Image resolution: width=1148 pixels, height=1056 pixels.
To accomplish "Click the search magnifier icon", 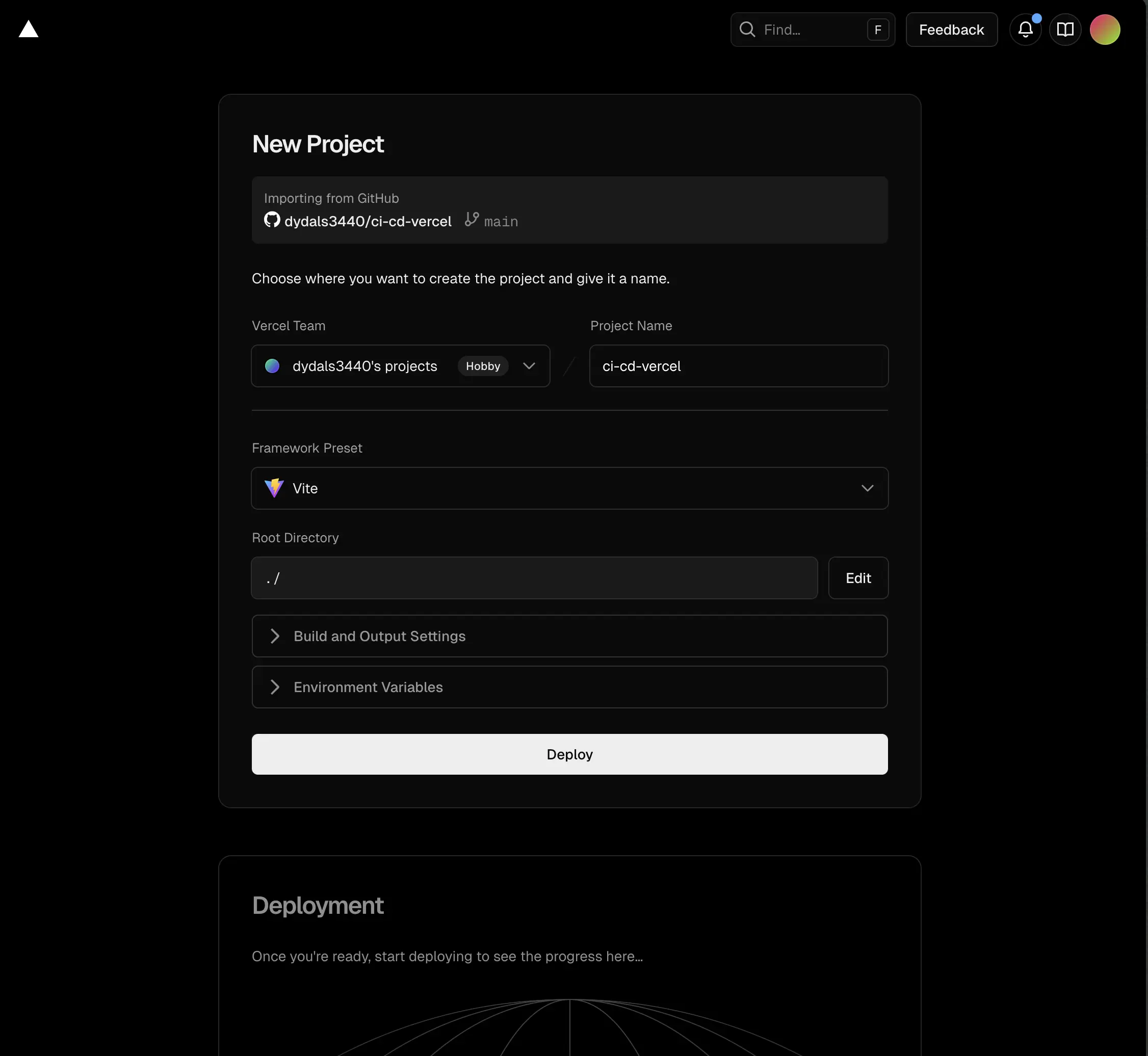I will [747, 30].
